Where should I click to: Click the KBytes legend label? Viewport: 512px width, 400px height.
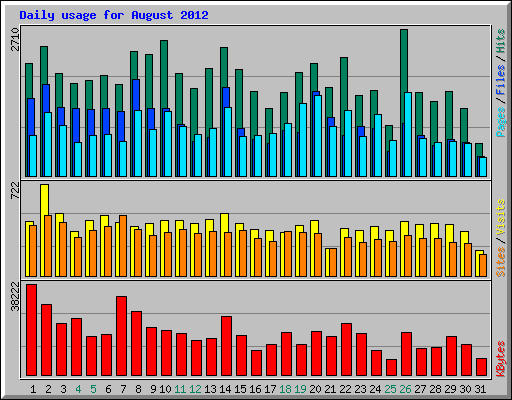501,359
